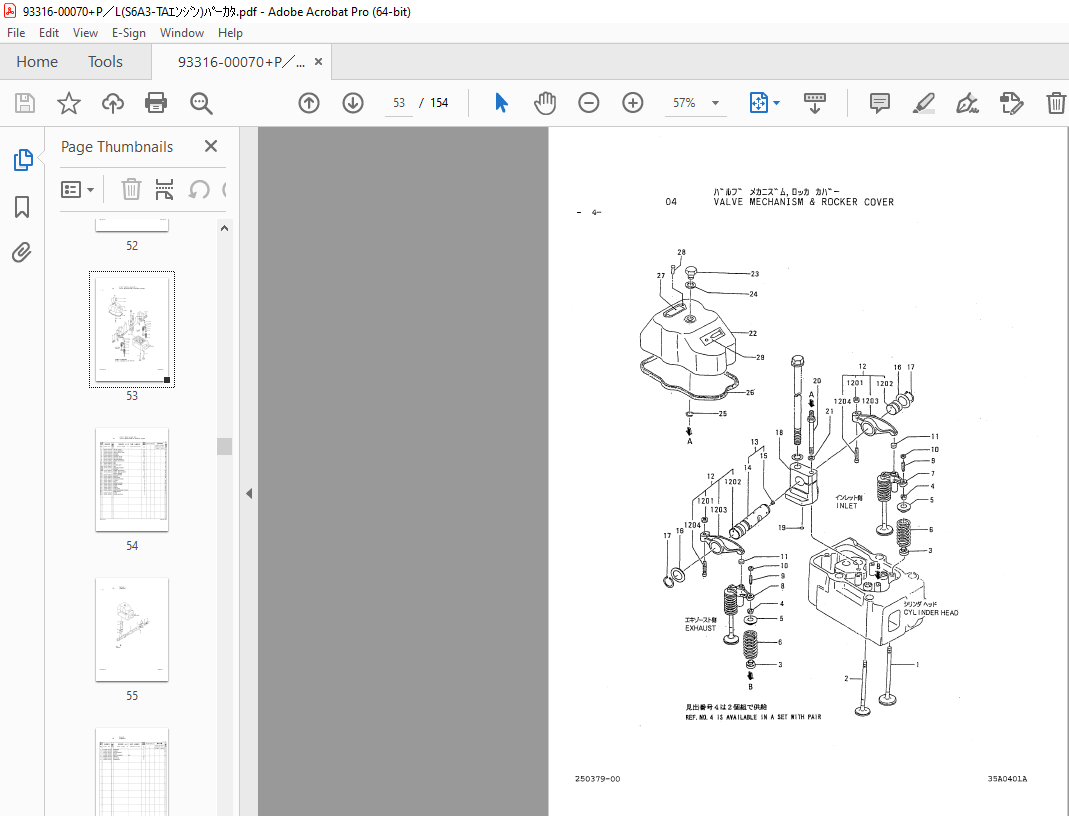This screenshot has width=1069, height=816.
Task: Click code 35A0401A at page bottom
Action: (x=1007, y=779)
